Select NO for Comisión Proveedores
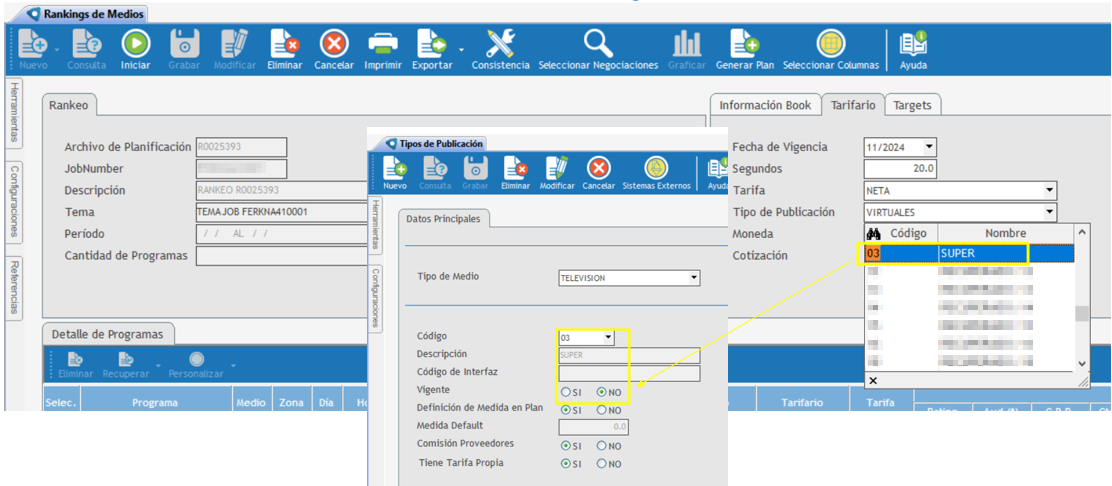The image size is (1112, 486). click(x=602, y=446)
